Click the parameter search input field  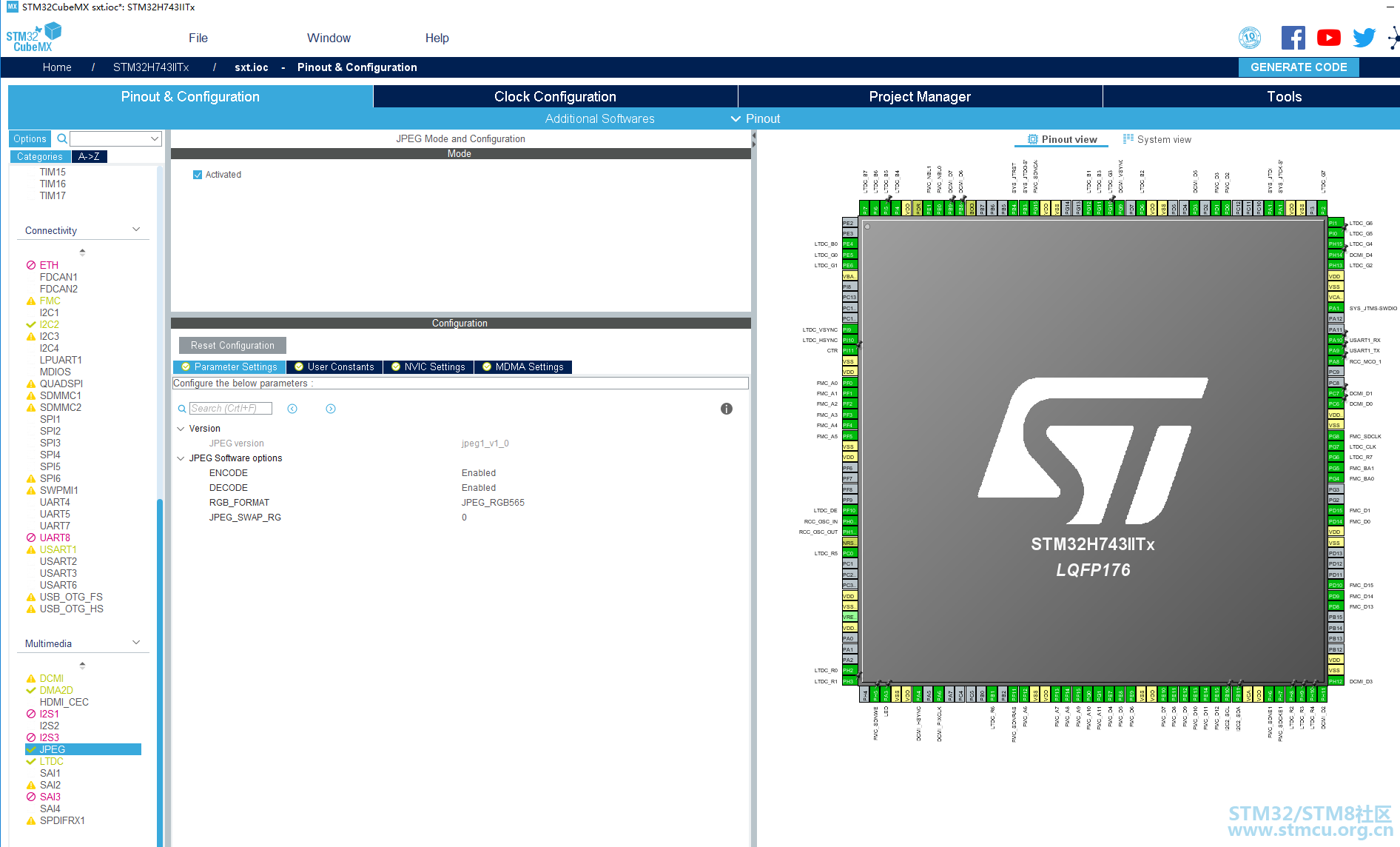[x=231, y=409]
